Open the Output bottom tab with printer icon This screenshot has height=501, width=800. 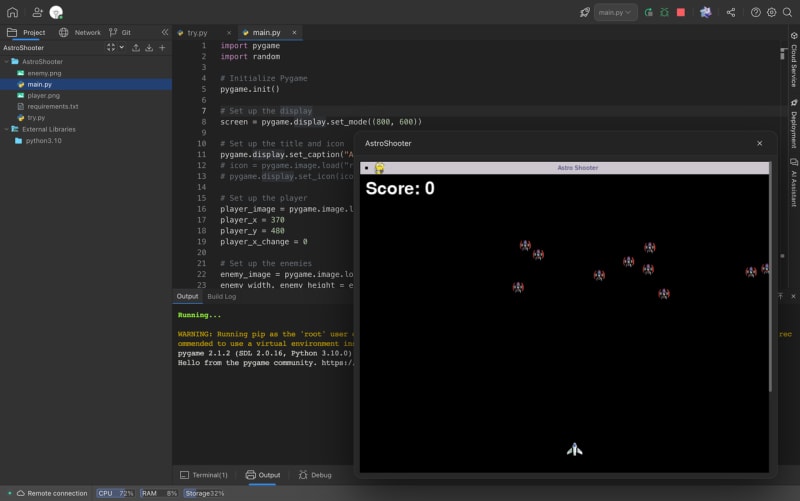point(263,475)
